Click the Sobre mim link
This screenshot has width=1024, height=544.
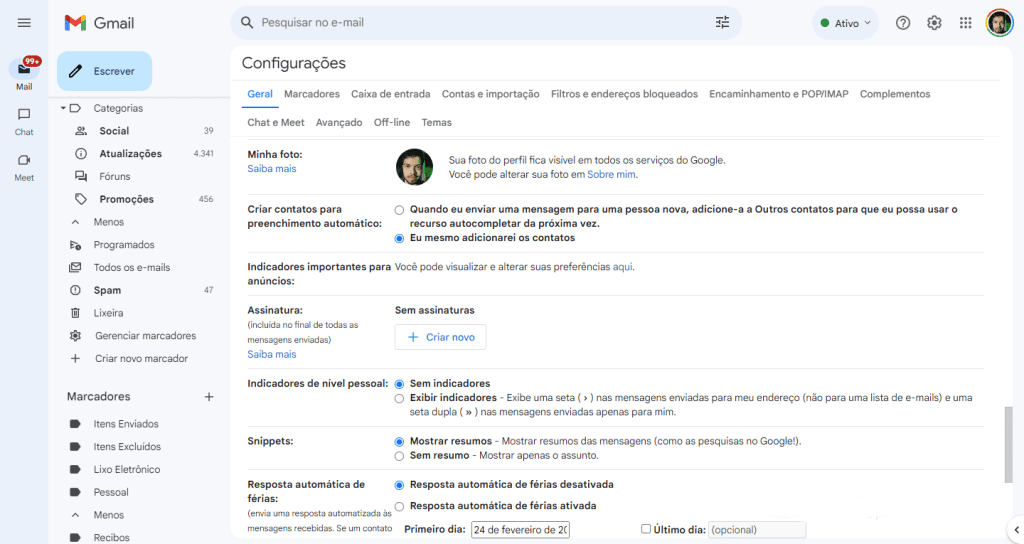coord(611,174)
